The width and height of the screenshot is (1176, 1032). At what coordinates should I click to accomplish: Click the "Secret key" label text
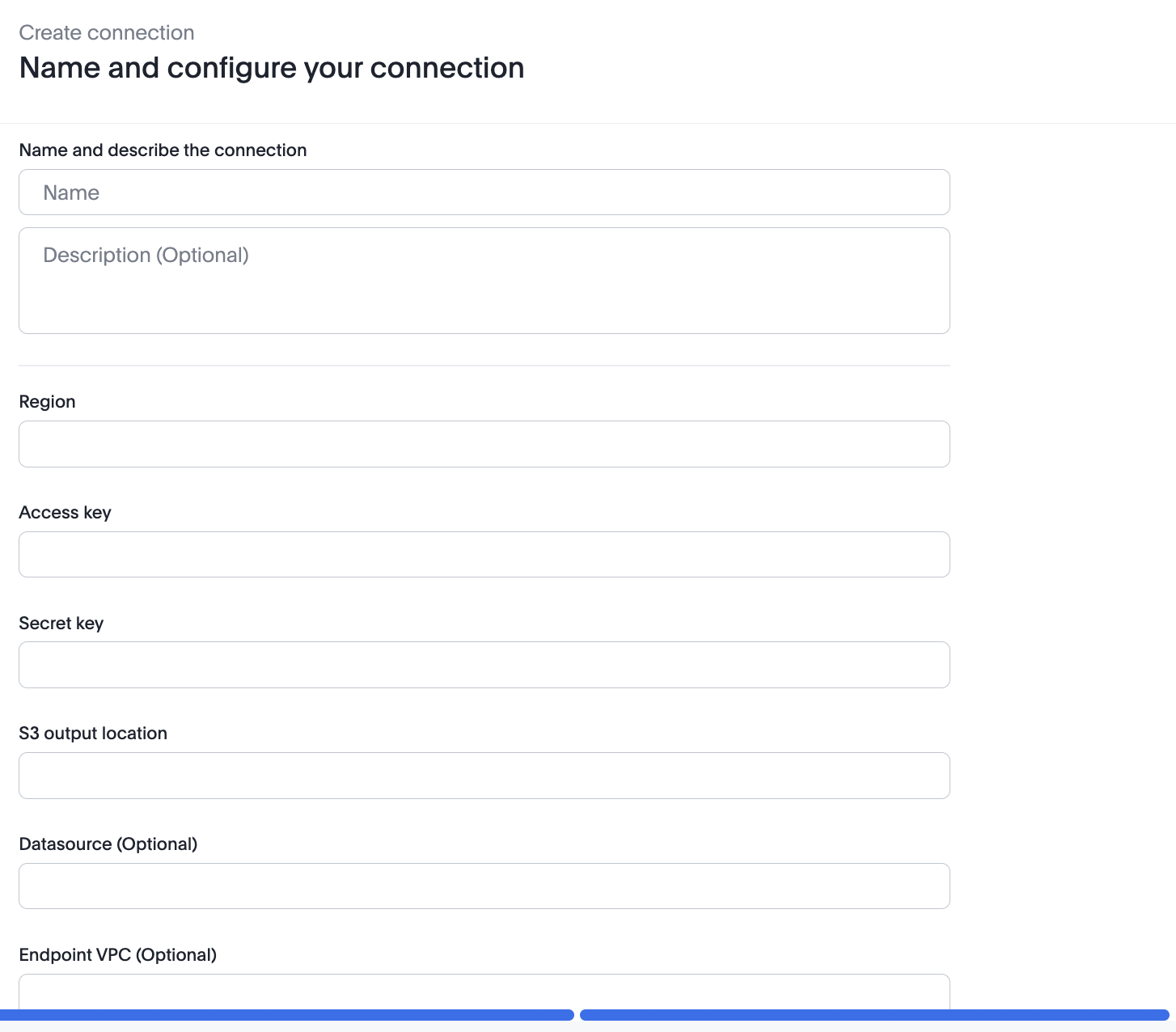(x=61, y=624)
